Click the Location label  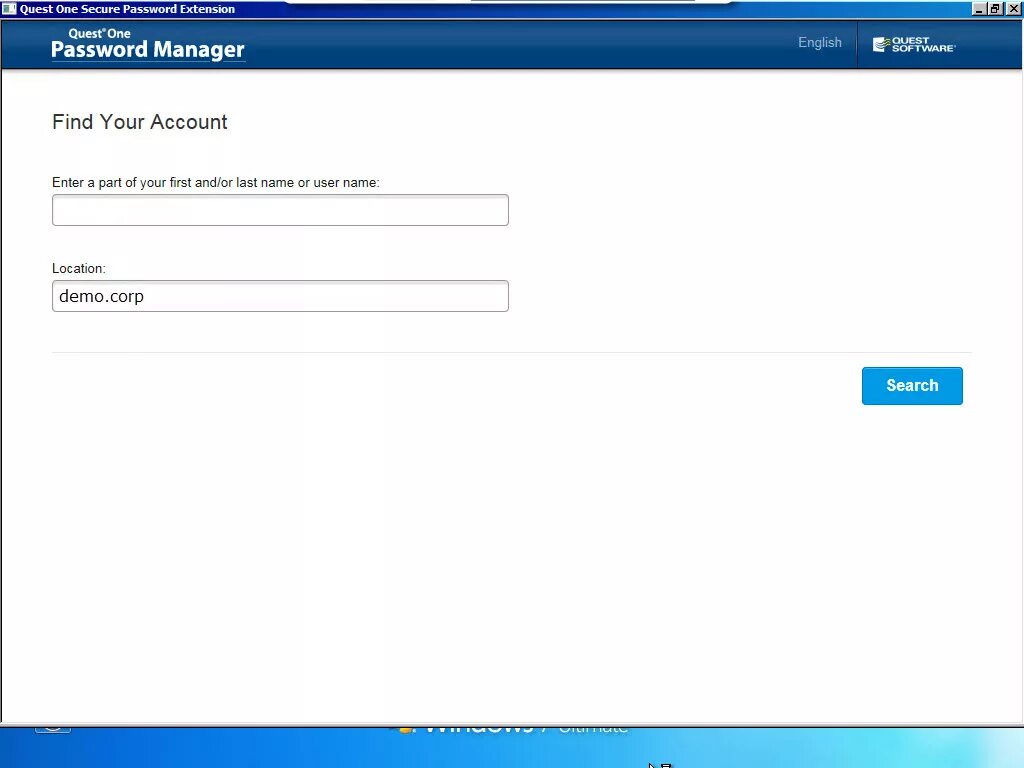click(x=79, y=268)
